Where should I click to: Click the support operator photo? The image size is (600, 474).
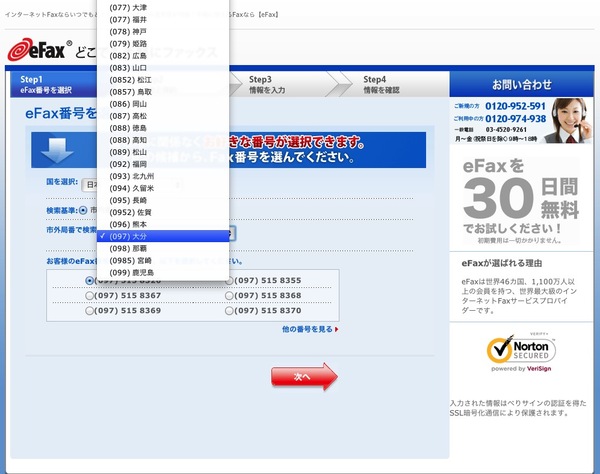pyautogui.click(x=569, y=121)
